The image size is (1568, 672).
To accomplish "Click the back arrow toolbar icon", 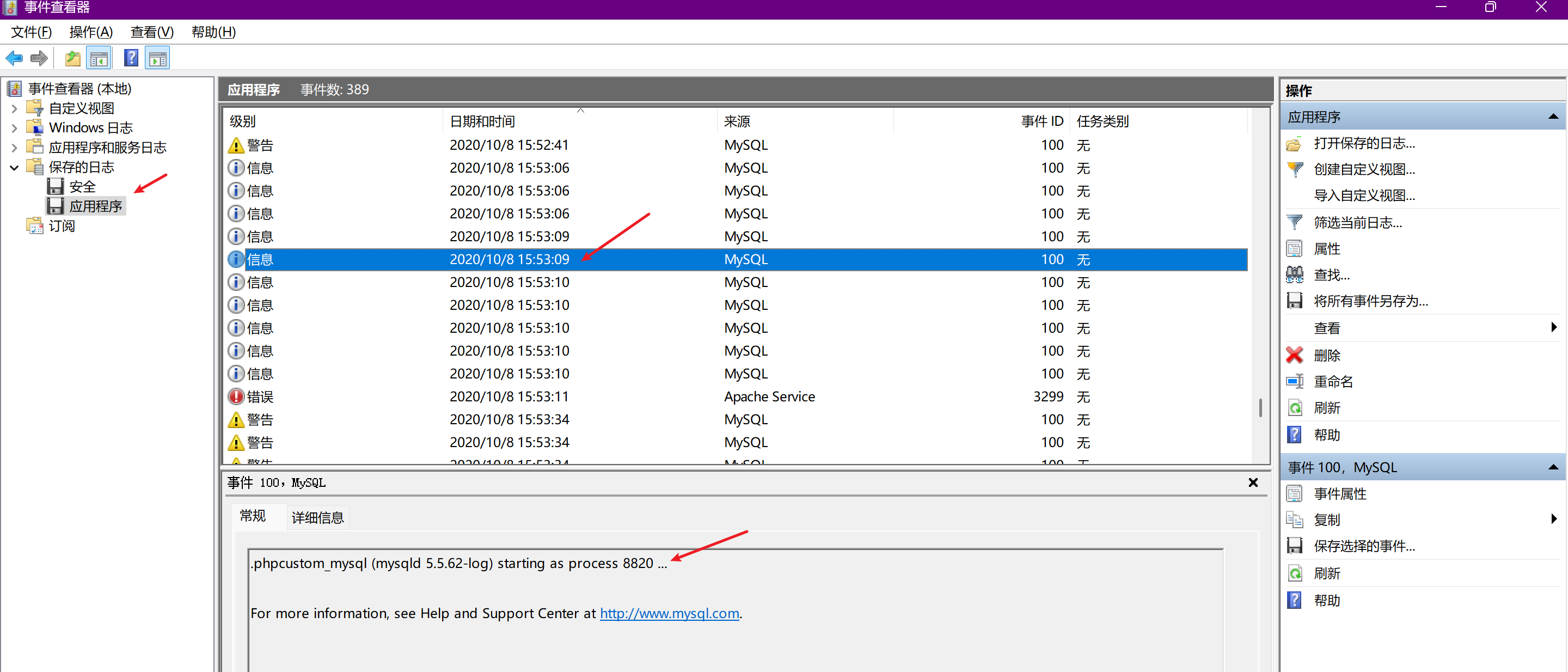I will click(14, 58).
